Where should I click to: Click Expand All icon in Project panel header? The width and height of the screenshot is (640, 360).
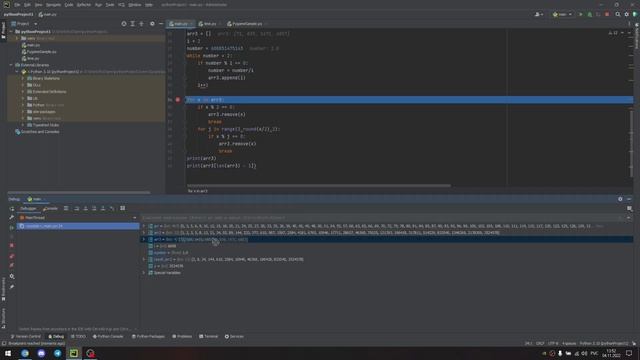tap(133, 24)
